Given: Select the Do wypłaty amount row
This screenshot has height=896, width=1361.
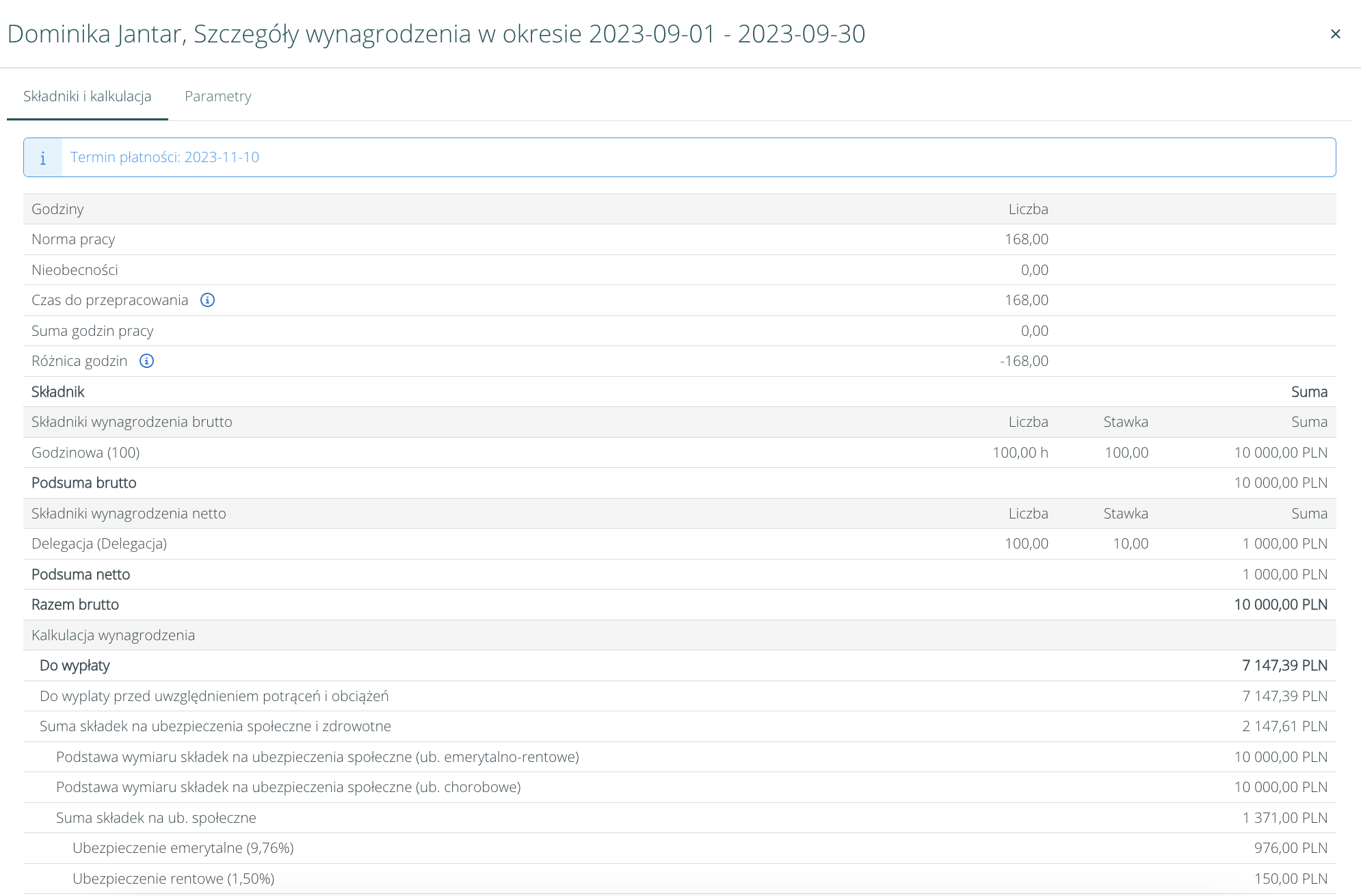Looking at the screenshot, I should tap(75, 666).
